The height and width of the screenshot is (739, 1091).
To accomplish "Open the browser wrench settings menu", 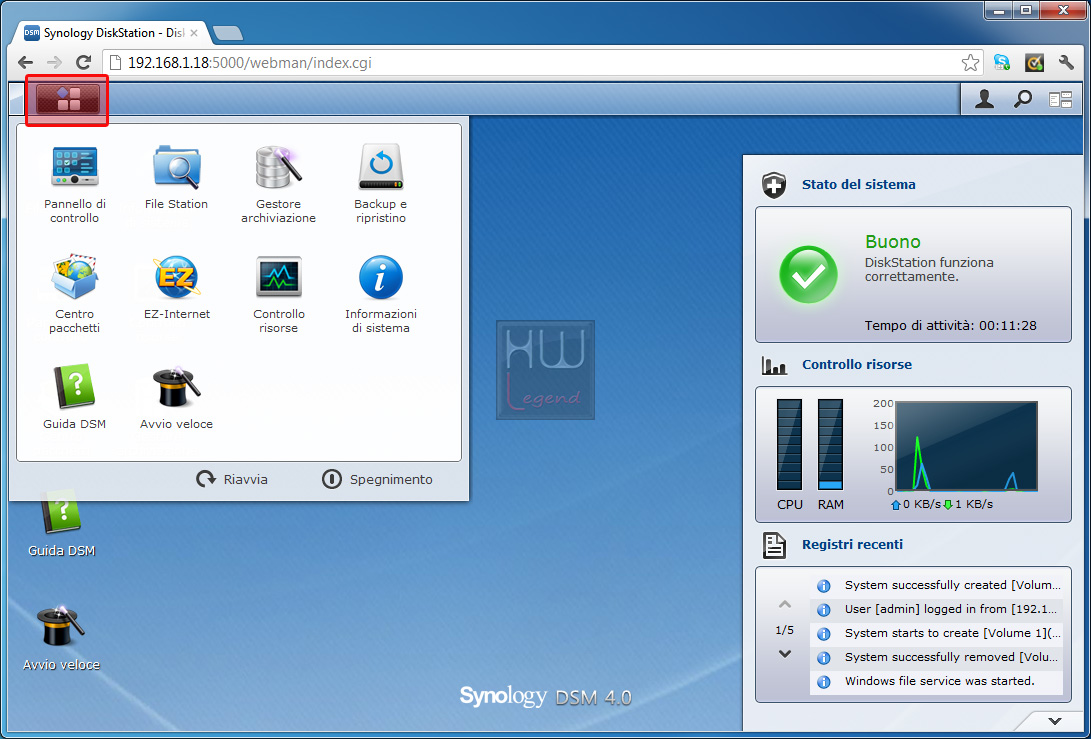I will click(x=1066, y=63).
